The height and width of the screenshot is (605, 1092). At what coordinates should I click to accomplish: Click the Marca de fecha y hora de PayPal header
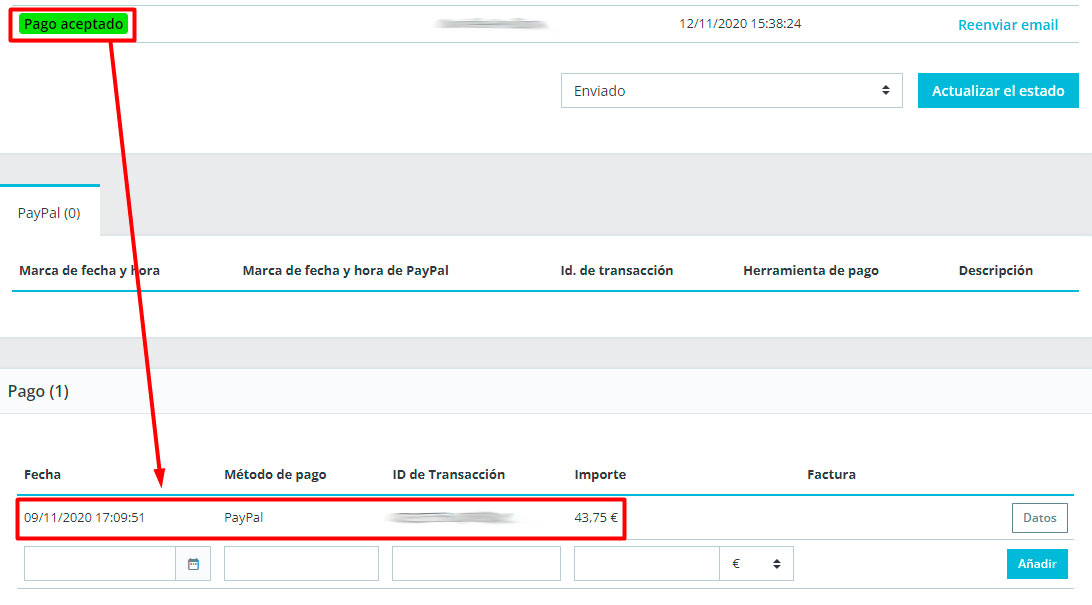point(345,270)
